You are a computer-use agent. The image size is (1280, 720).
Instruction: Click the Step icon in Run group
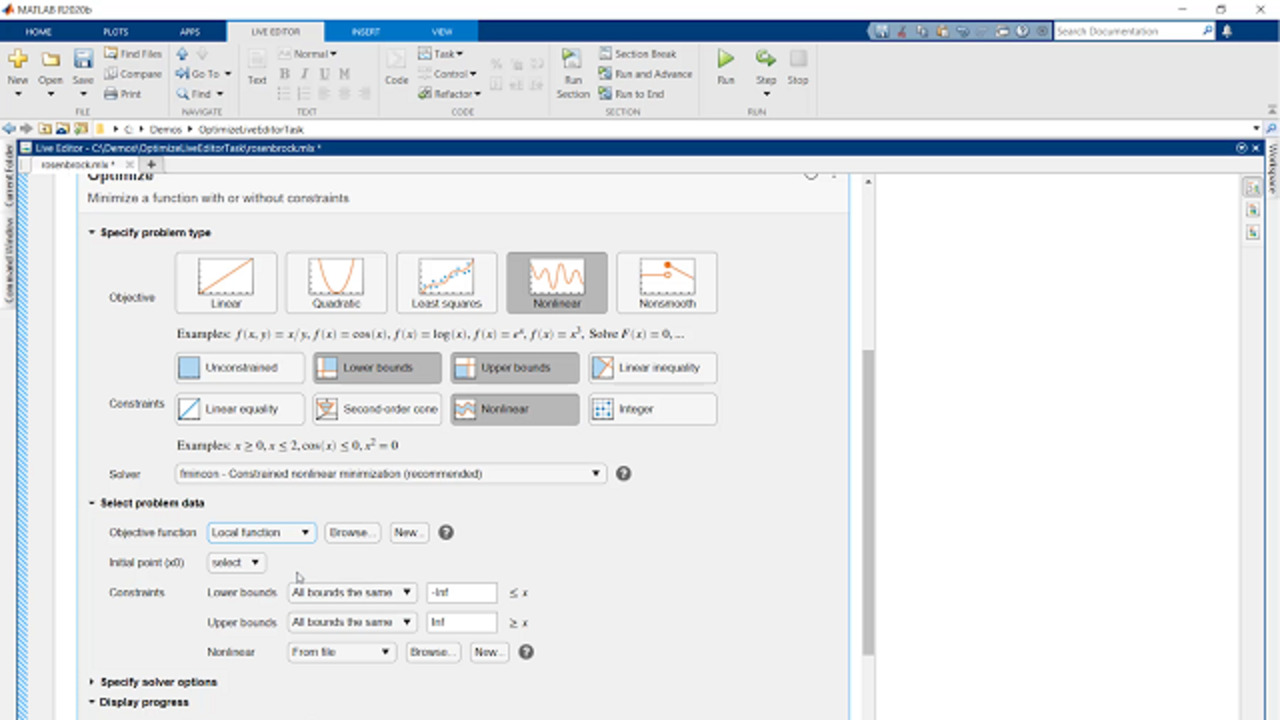[765, 60]
